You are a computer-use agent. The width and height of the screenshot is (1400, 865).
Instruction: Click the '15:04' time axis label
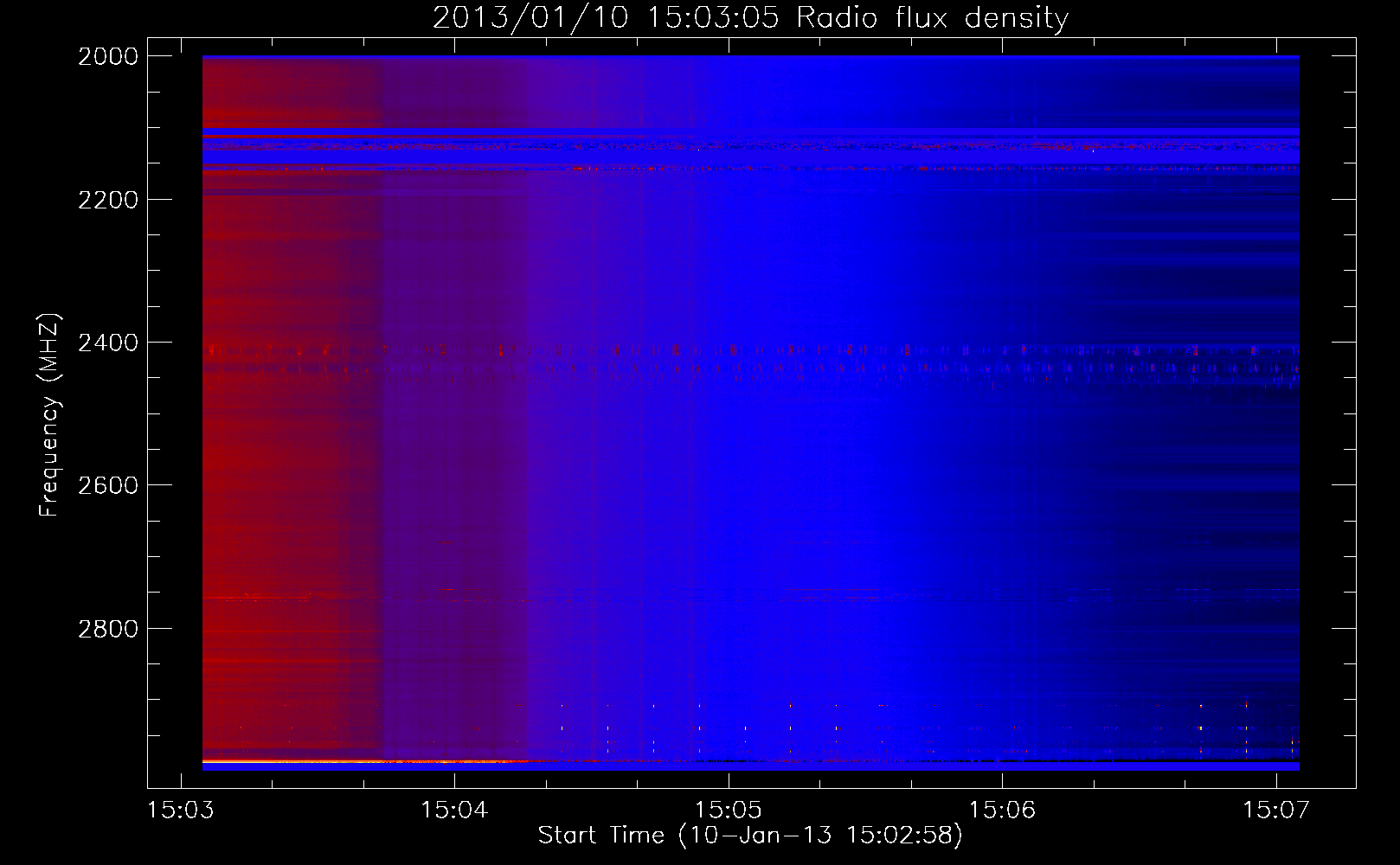[x=454, y=811]
